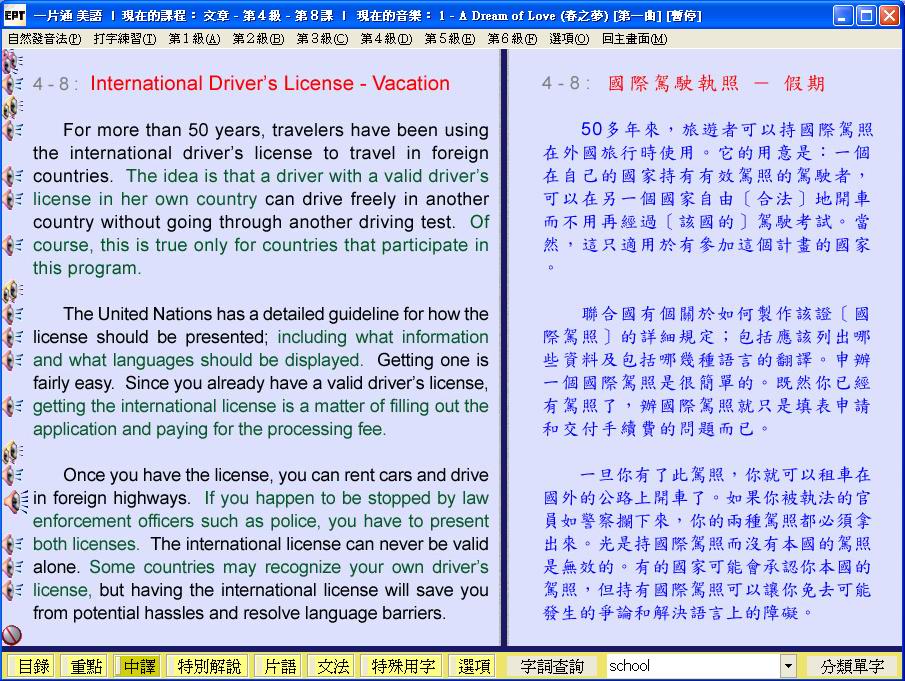Image resolution: width=905 pixels, height=681 pixels.
Task: Play first paragraph using double-speaker icon
Action: tap(13, 107)
